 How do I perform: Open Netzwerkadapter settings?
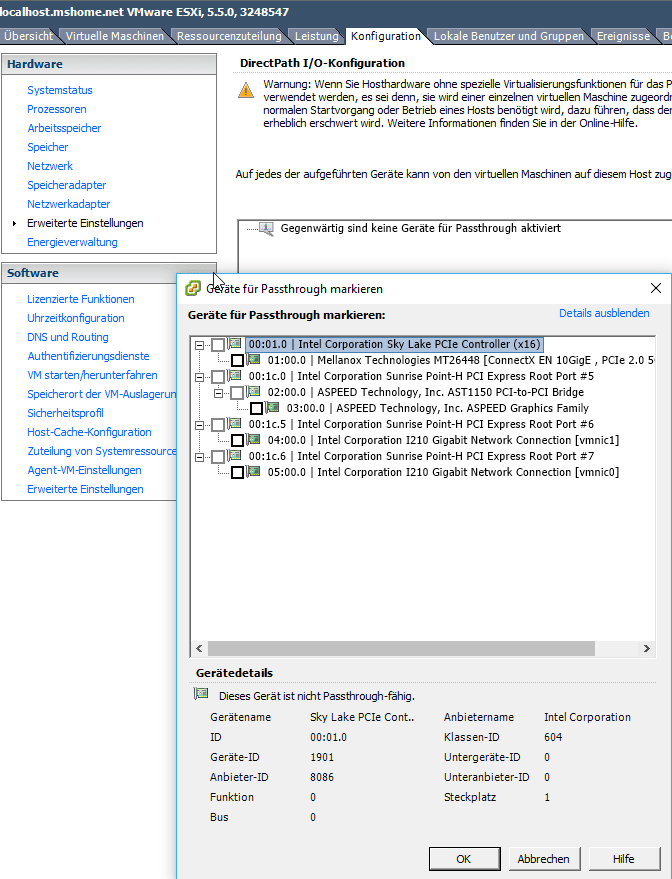point(69,204)
